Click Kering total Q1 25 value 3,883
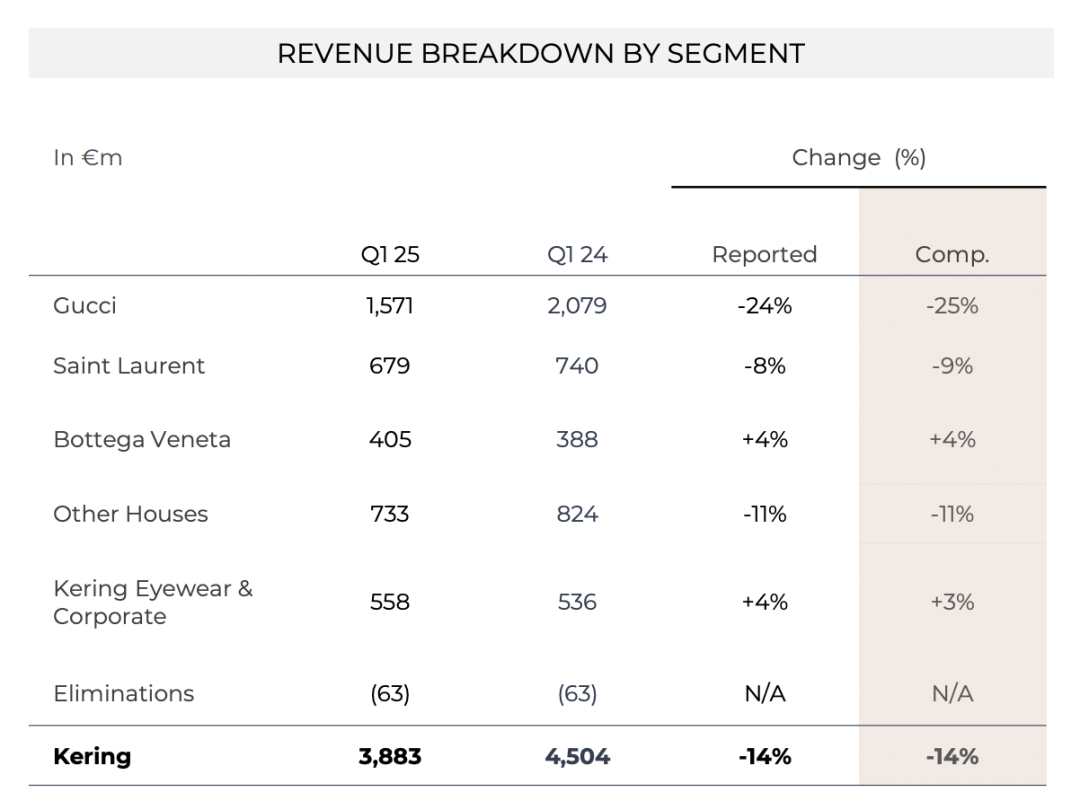1080x810 pixels. (x=390, y=756)
